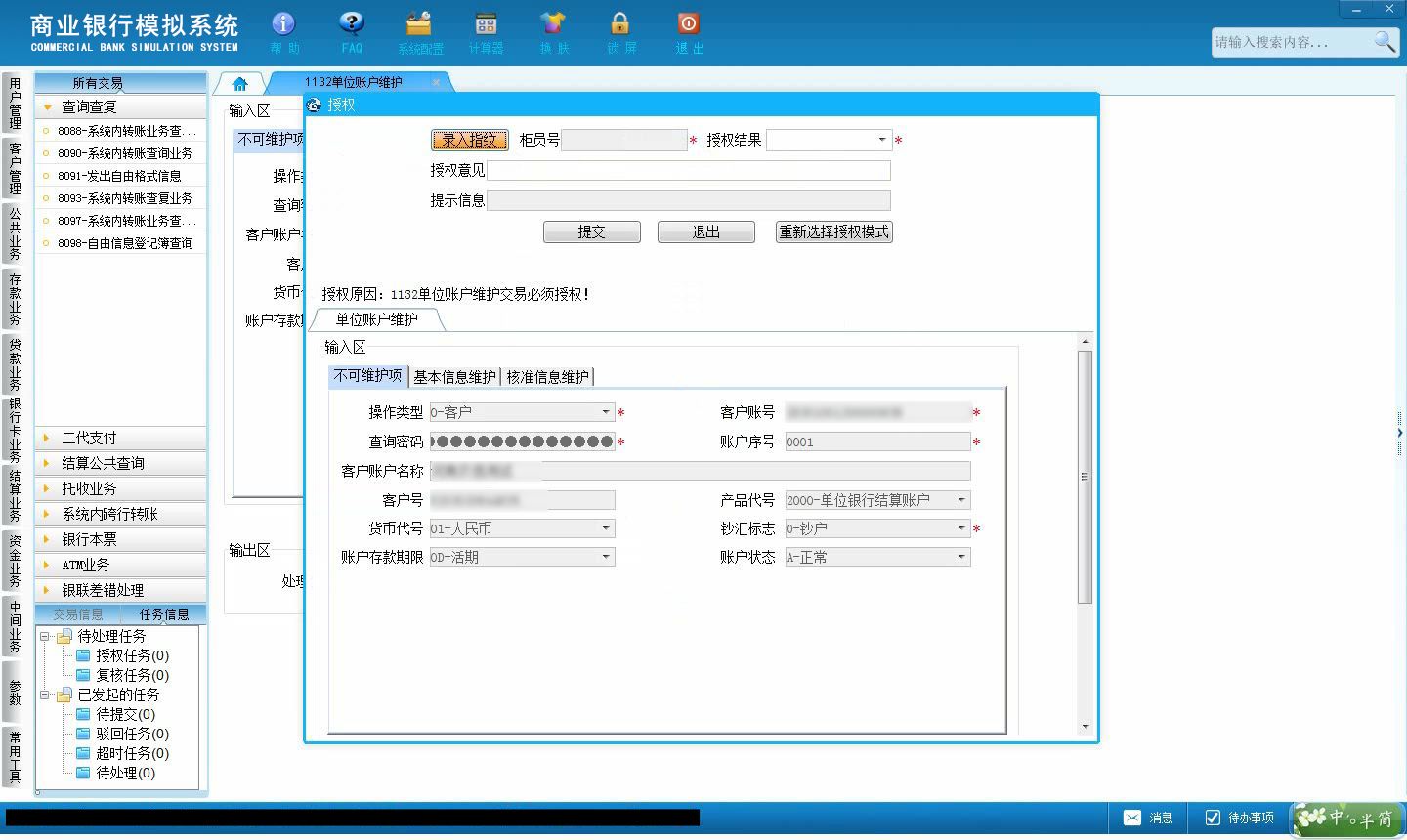The width and height of the screenshot is (1407, 840).
Task: Collapse the 查询查复 section
Action: point(121,106)
